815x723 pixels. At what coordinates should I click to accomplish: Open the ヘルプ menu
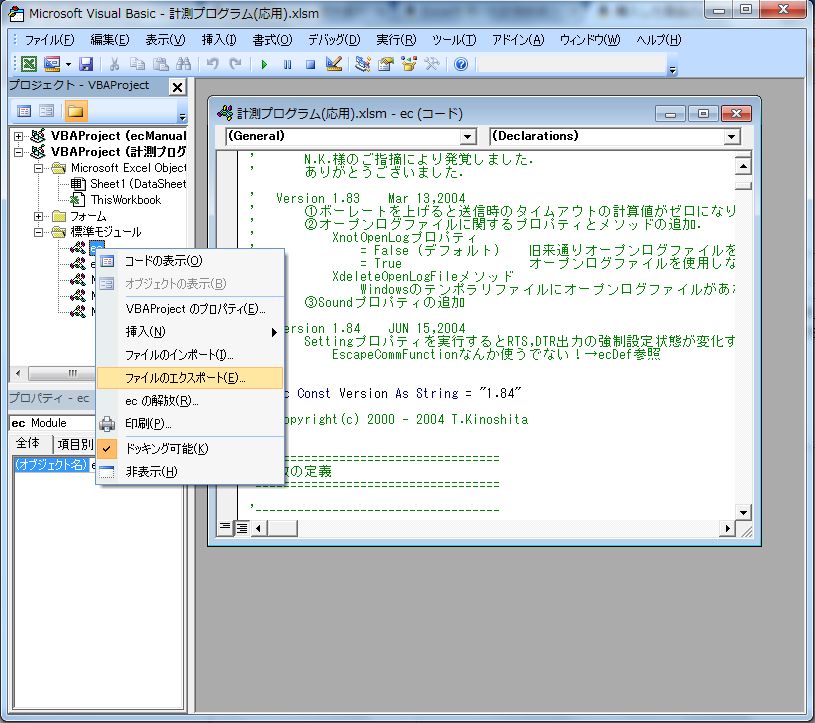pyautogui.click(x=659, y=40)
